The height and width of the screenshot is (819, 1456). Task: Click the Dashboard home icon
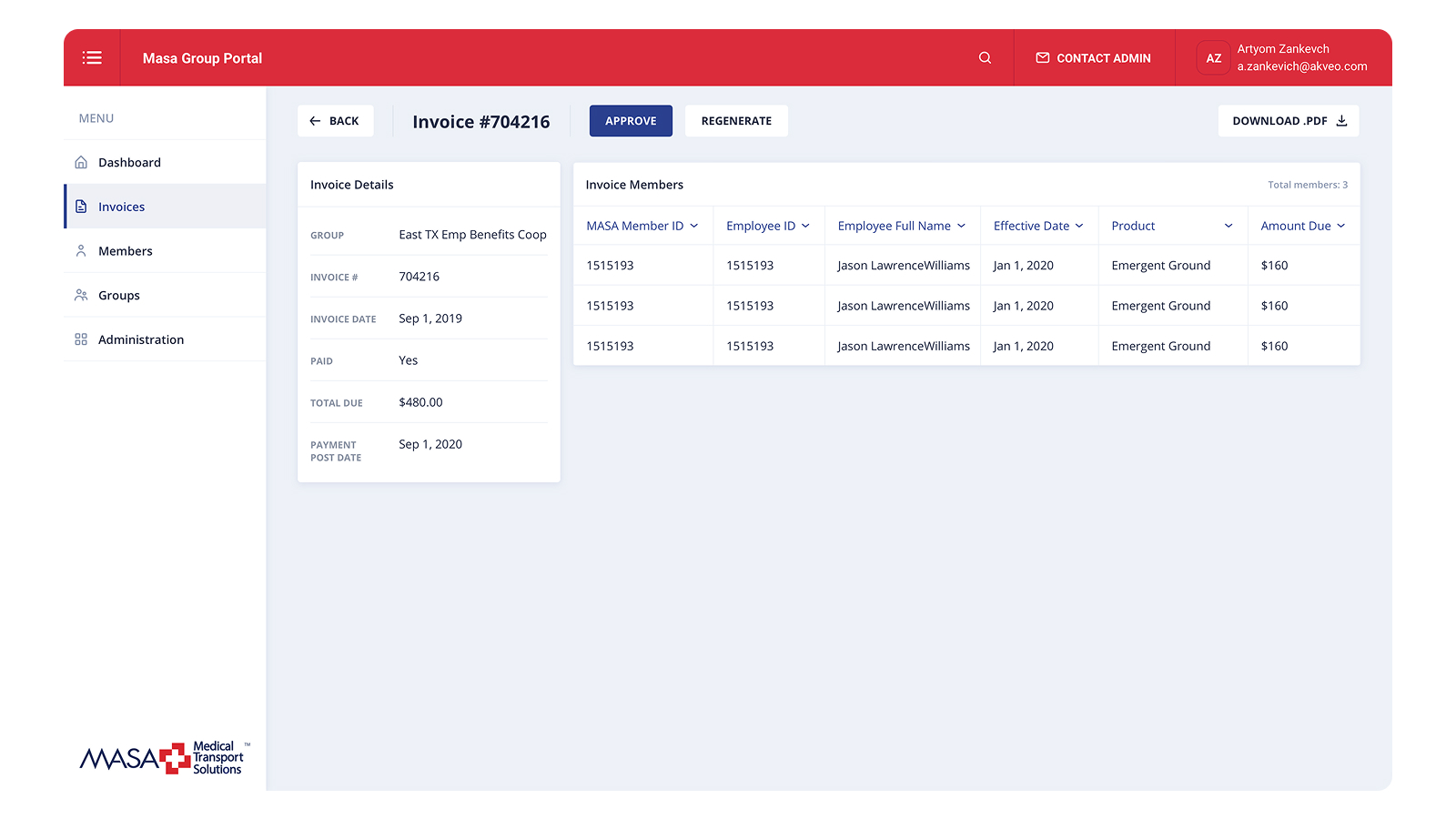pos(81,162)
